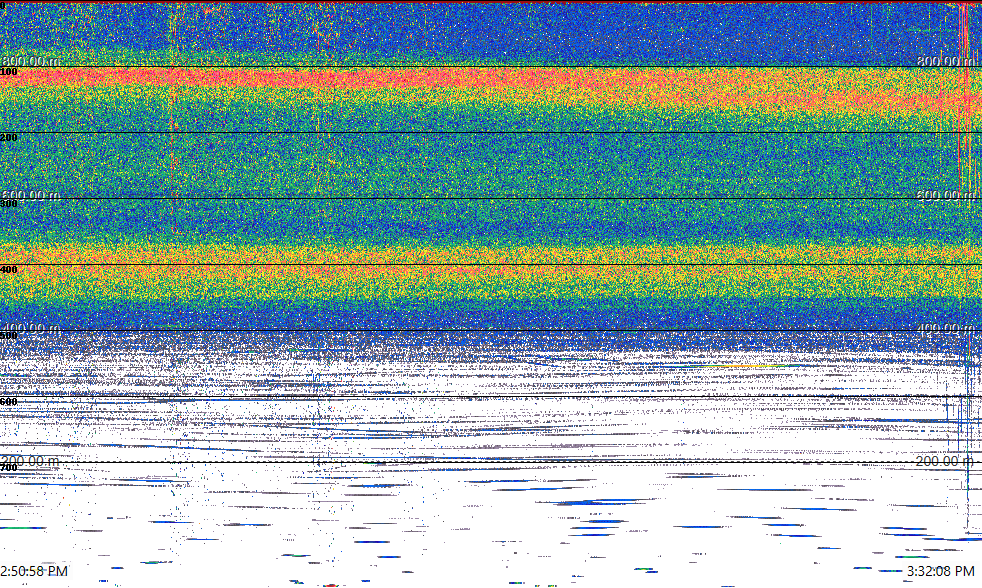Click the end timestamp 3:32:08 PM
The width and height of the screenshot is (982, 588).
pos(941,571)
